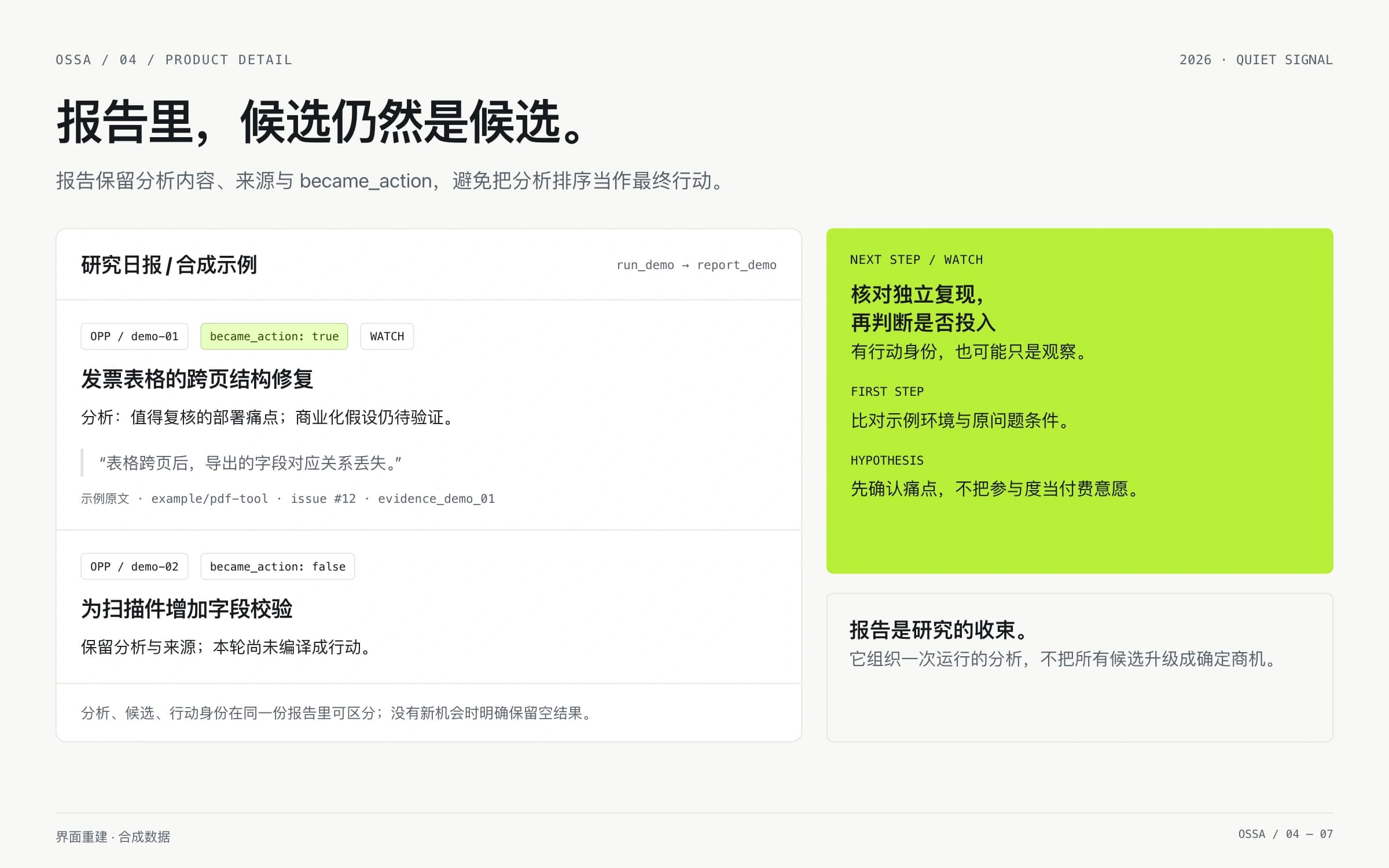Click '2026 · QUIET SIGNAL' header text

point(1256,60)
